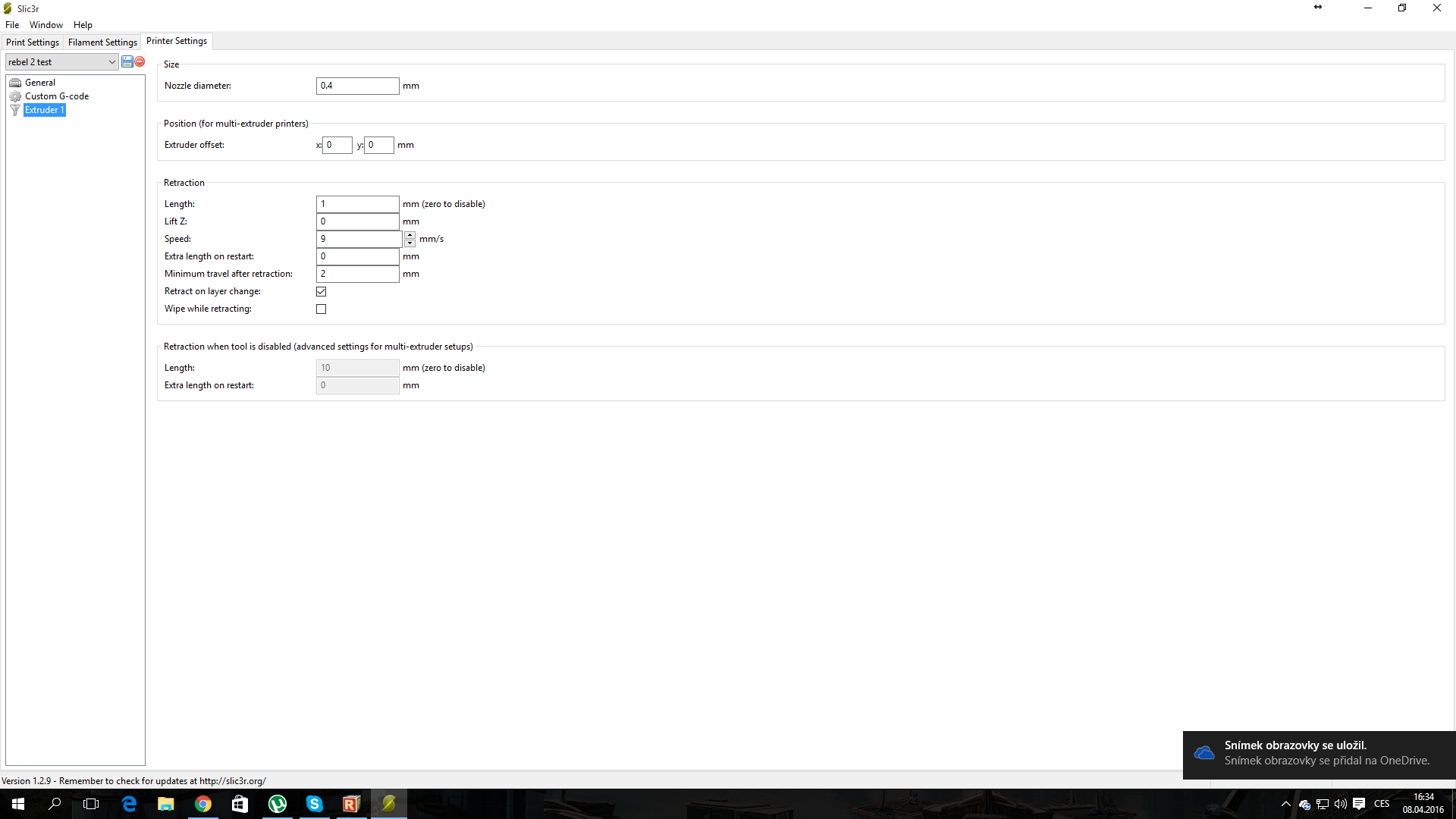Increase retraction Speed with up arrow

pyautogui.click(x=409, y=235)
